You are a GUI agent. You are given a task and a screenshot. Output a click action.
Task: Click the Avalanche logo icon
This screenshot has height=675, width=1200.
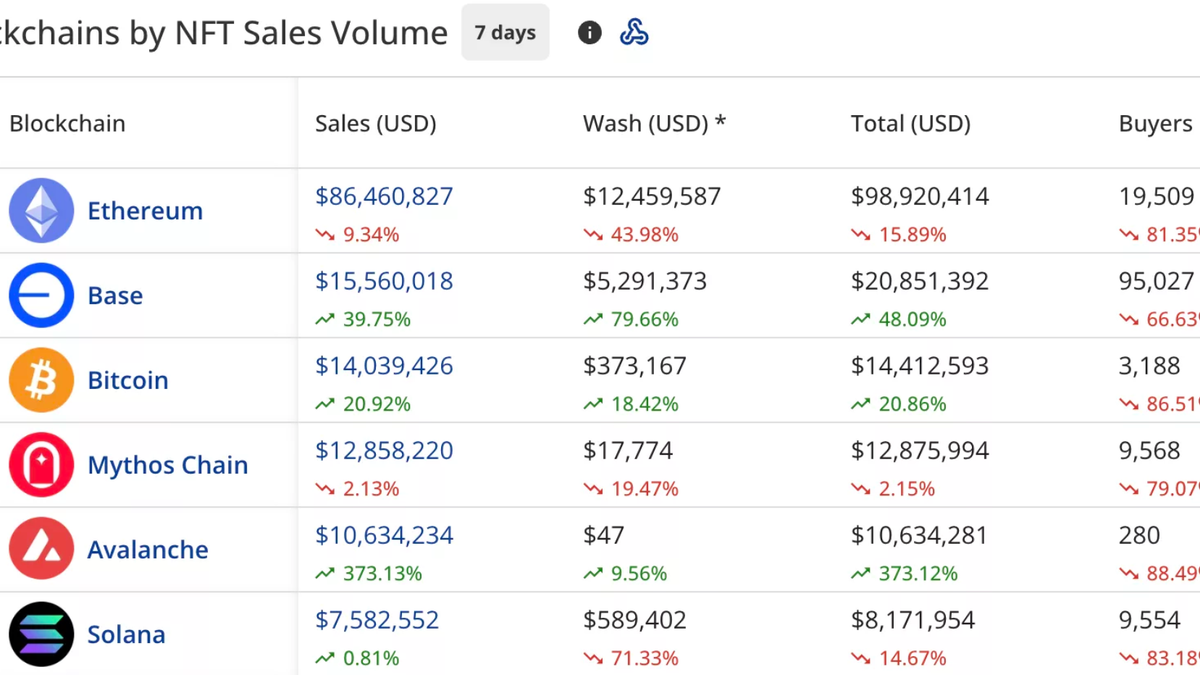coord(41,549)
